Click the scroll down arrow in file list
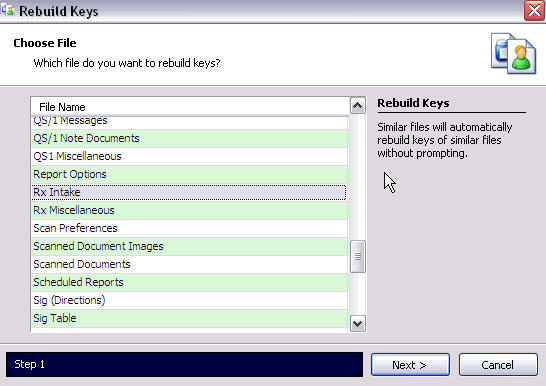The width and height of the screenshot is (546, 386). 358,324
